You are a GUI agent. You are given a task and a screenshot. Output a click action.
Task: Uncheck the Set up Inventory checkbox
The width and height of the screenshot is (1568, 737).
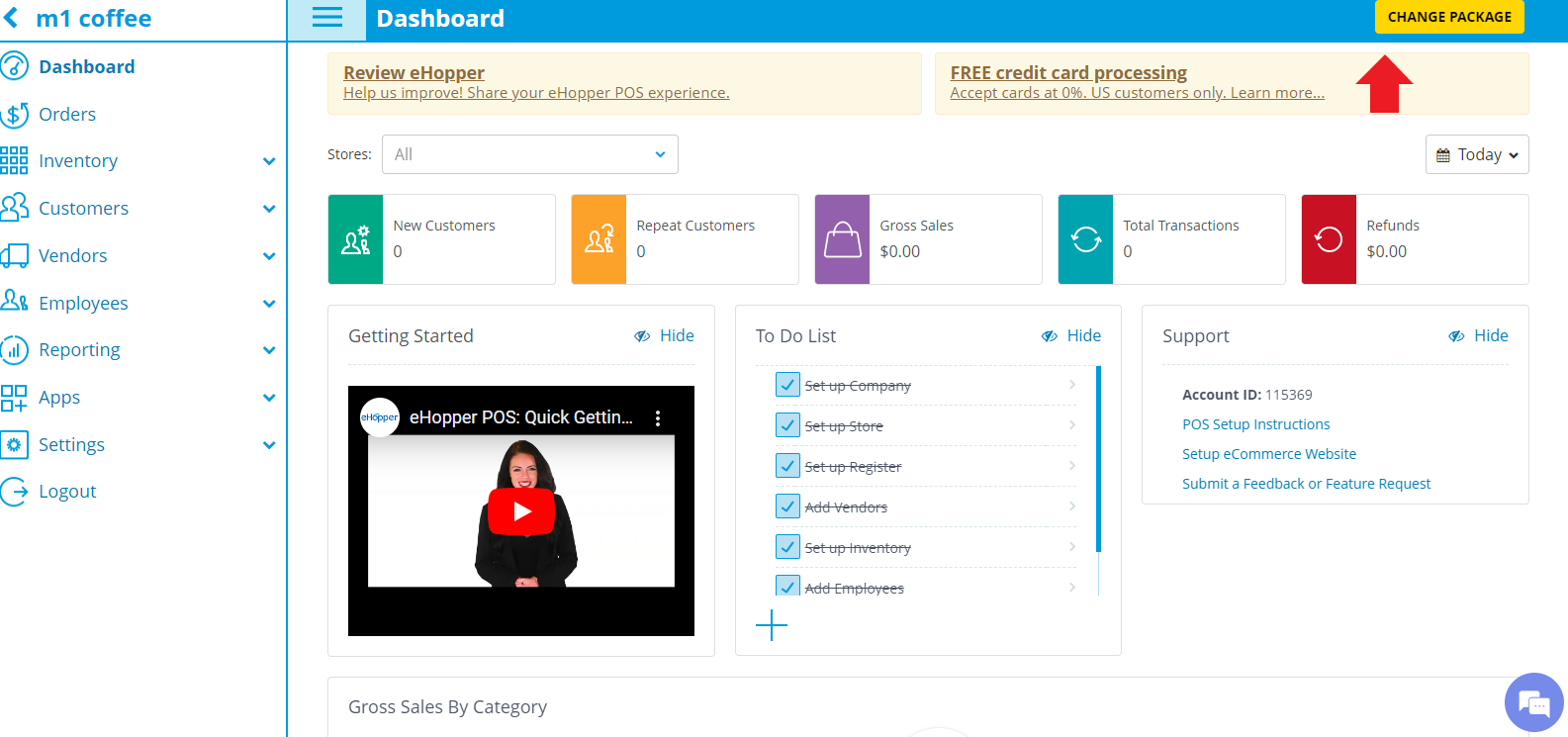pyautogui.click(x=787, y=547)
